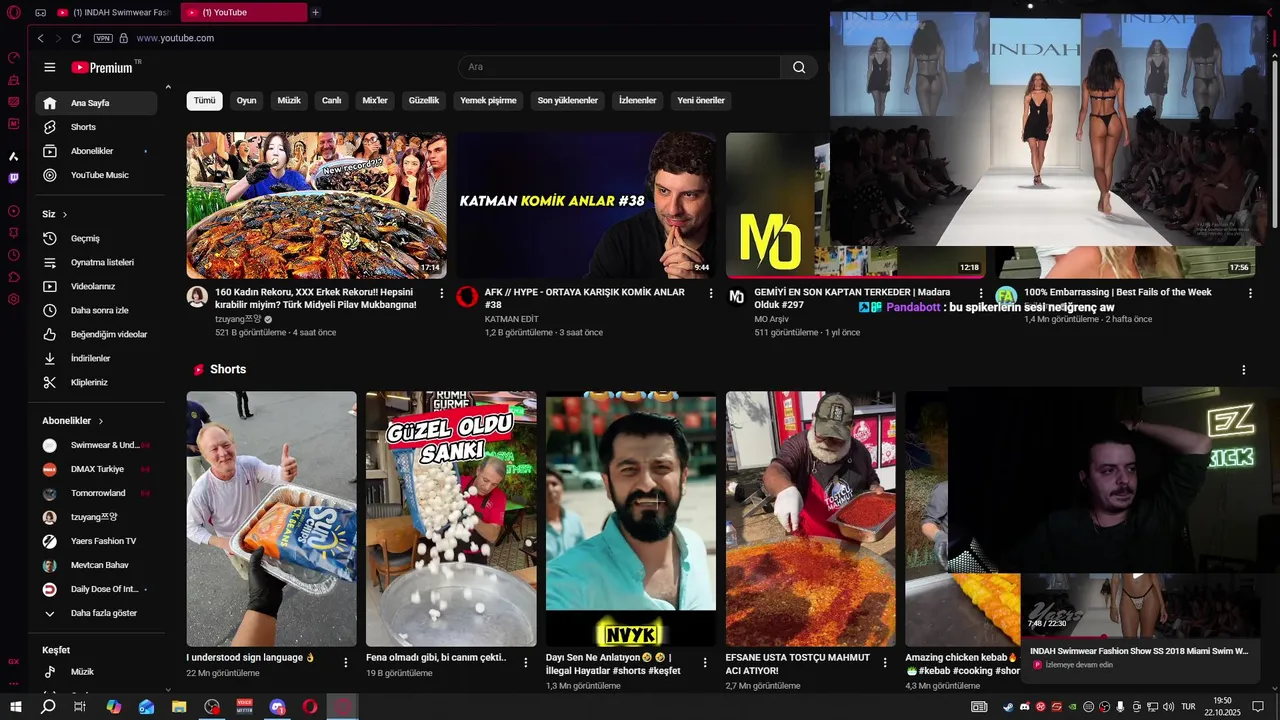This screenshot has width=1280, height=720.
Task: Select Yemek pişirme filter chip
Action: click(488, 101)
